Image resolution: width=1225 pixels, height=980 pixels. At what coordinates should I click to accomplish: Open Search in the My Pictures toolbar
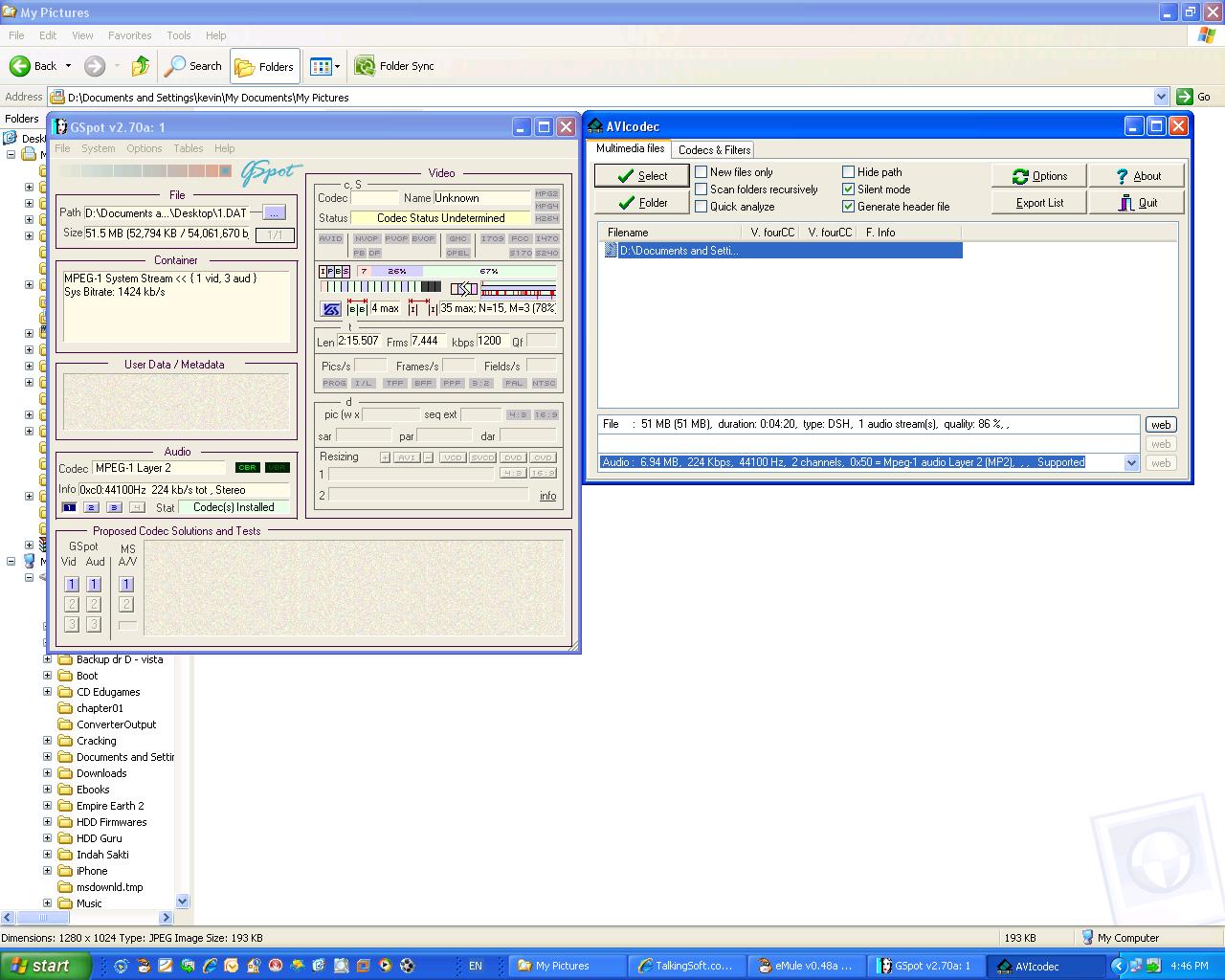[x=193, y=66]
